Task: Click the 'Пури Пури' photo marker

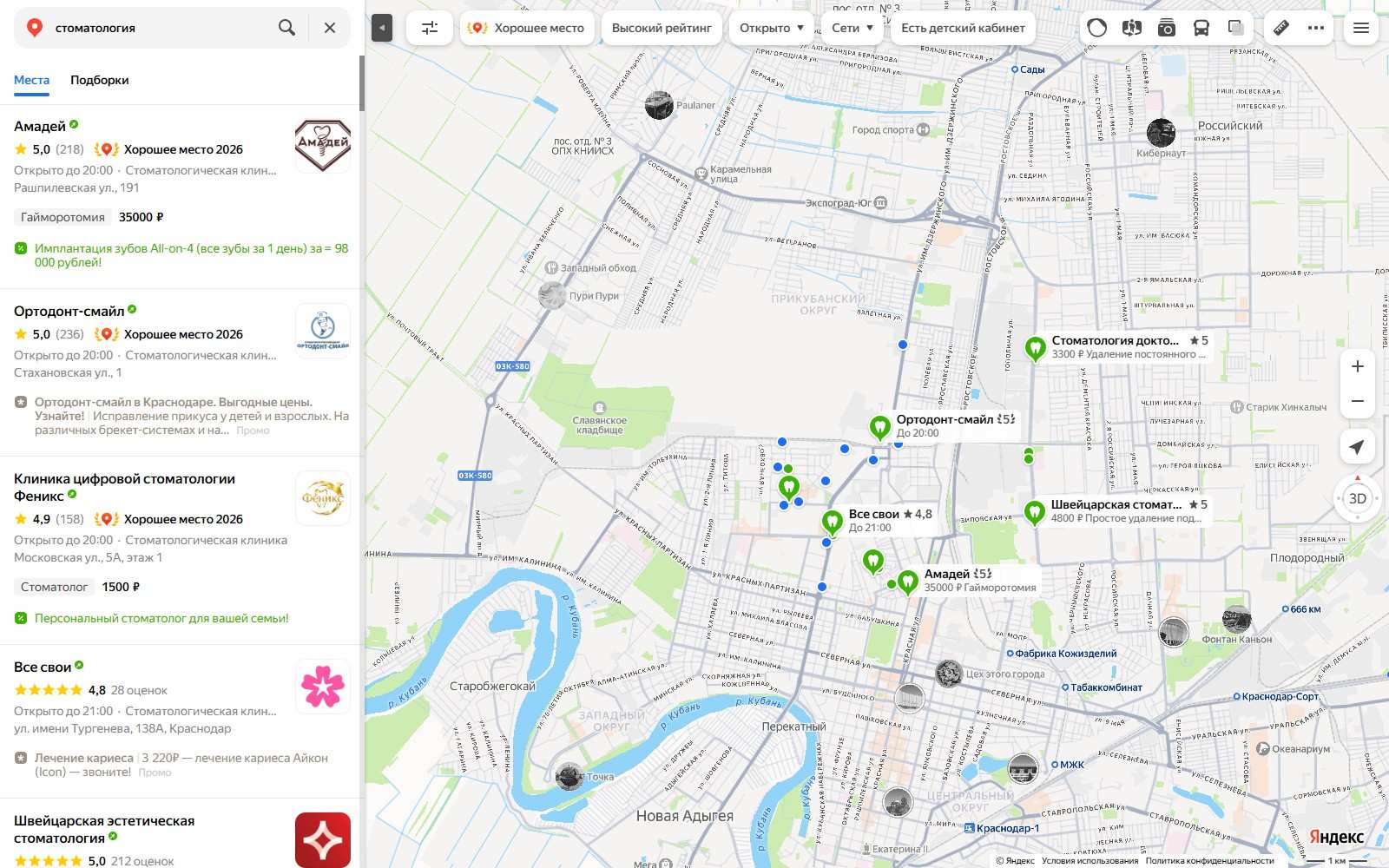Action: pos(552,295)
